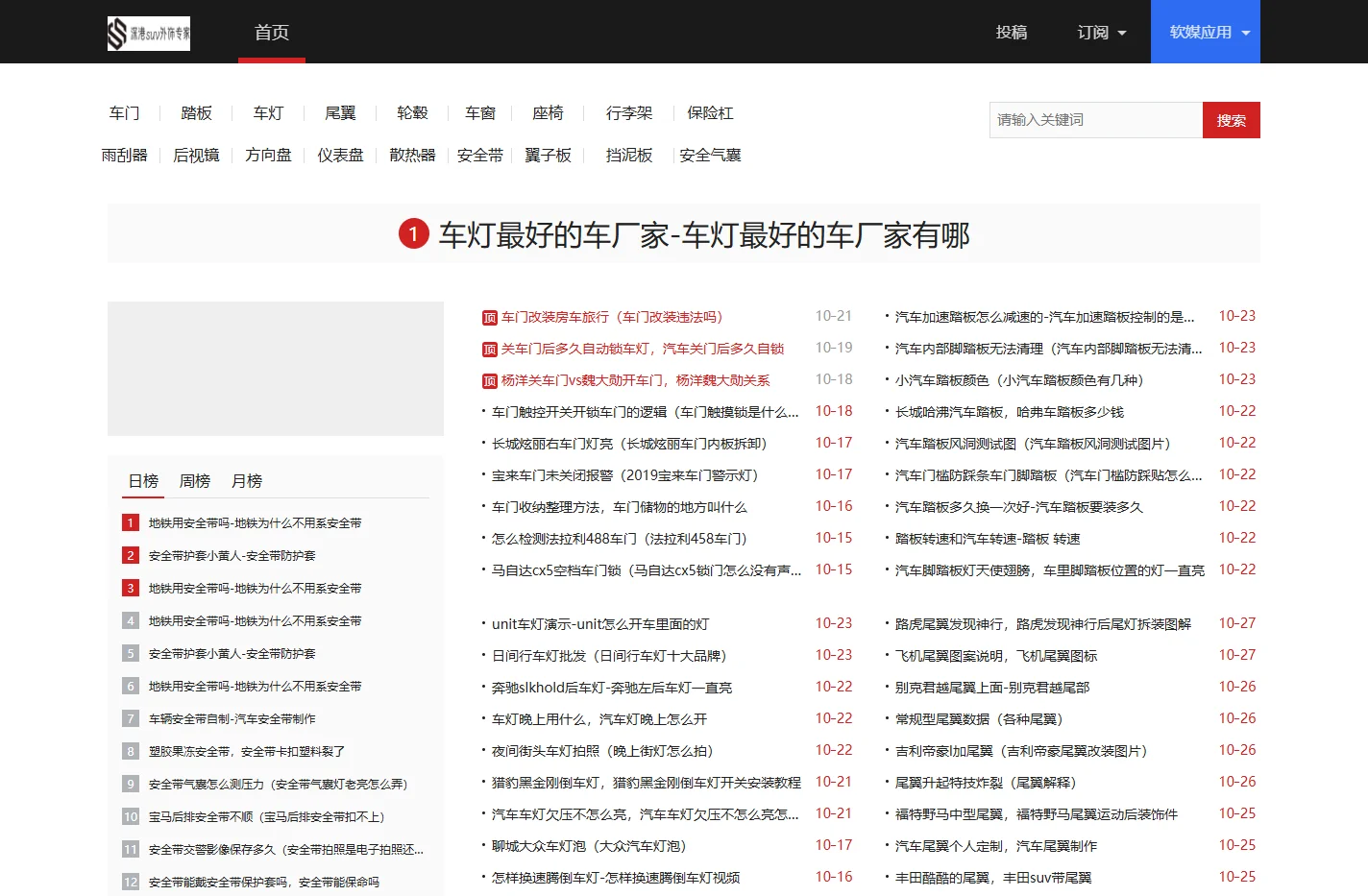Click rank badge 1 in the daily list
1368x896 pixels.
[x=131, y=523]
